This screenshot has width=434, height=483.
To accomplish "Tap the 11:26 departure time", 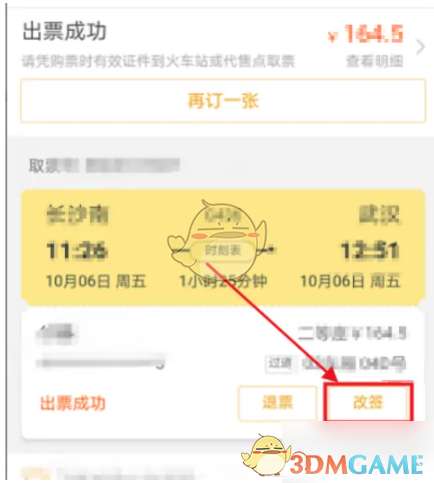I will 77,250.
